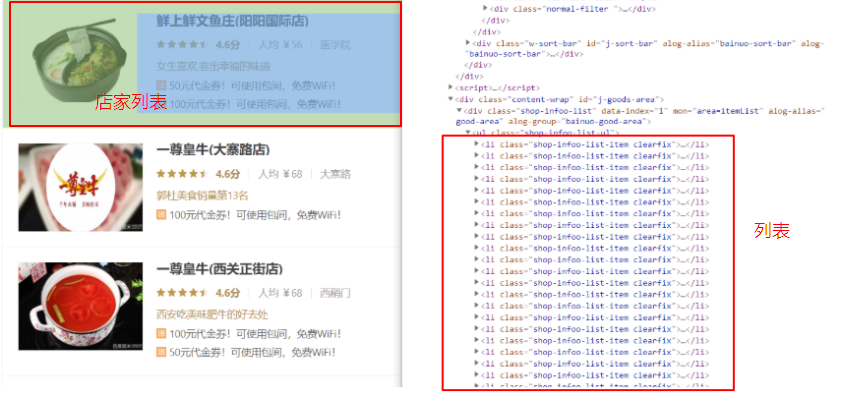
Task: Click the red hotpot photo of 西关正街店
Action: pos(80,306)
